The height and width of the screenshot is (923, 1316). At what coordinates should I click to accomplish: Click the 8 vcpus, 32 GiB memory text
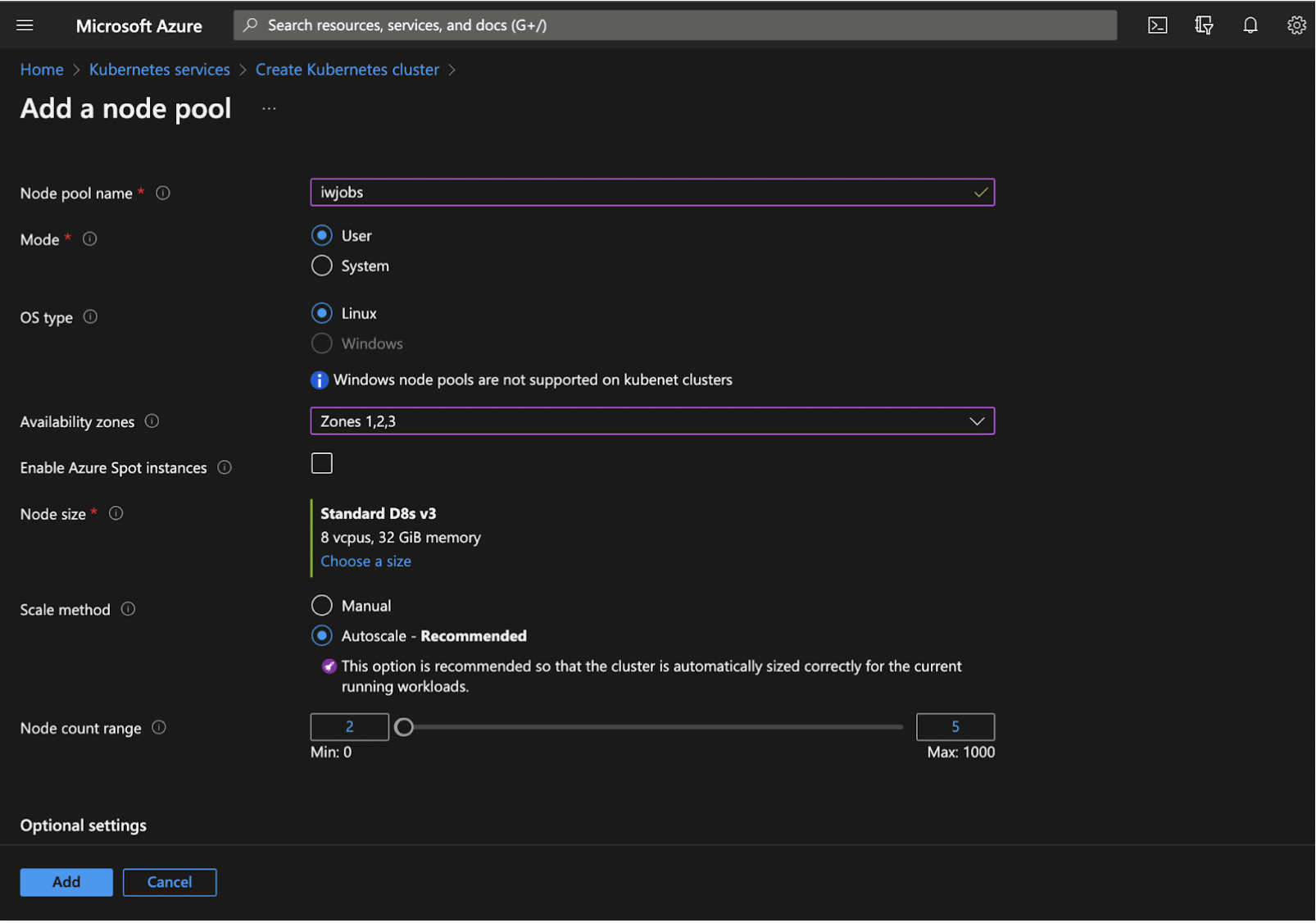click(401, 538)
